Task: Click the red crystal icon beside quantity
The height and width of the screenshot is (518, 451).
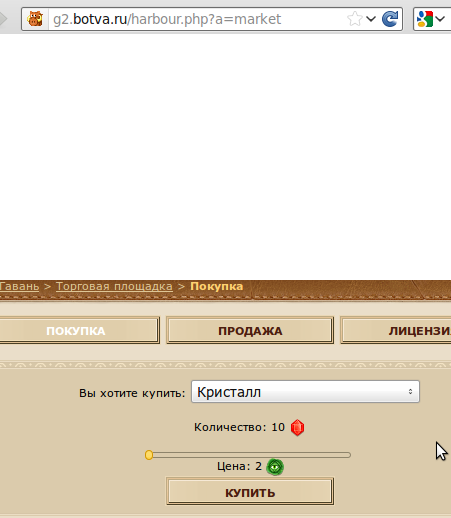Action: (x=297, y=428)
